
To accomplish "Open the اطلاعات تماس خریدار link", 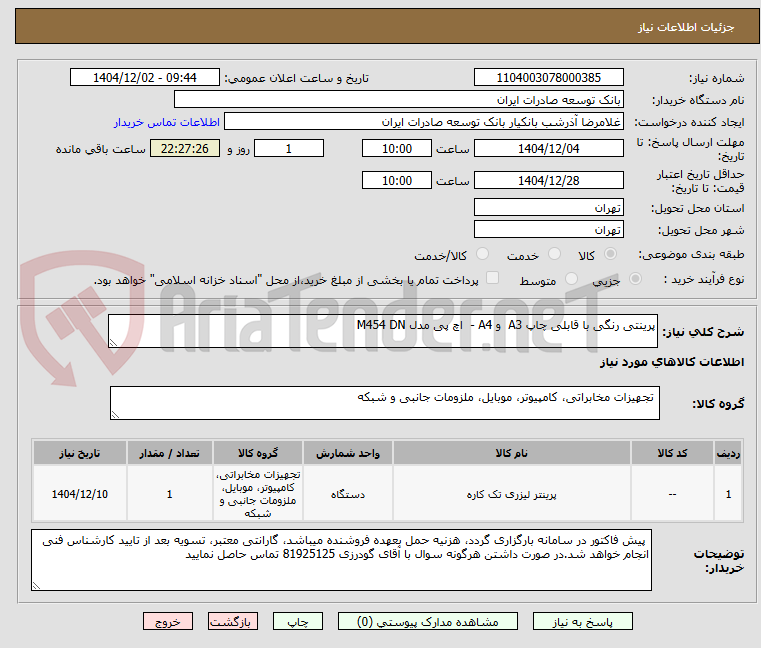I will [x=167, y=122].
